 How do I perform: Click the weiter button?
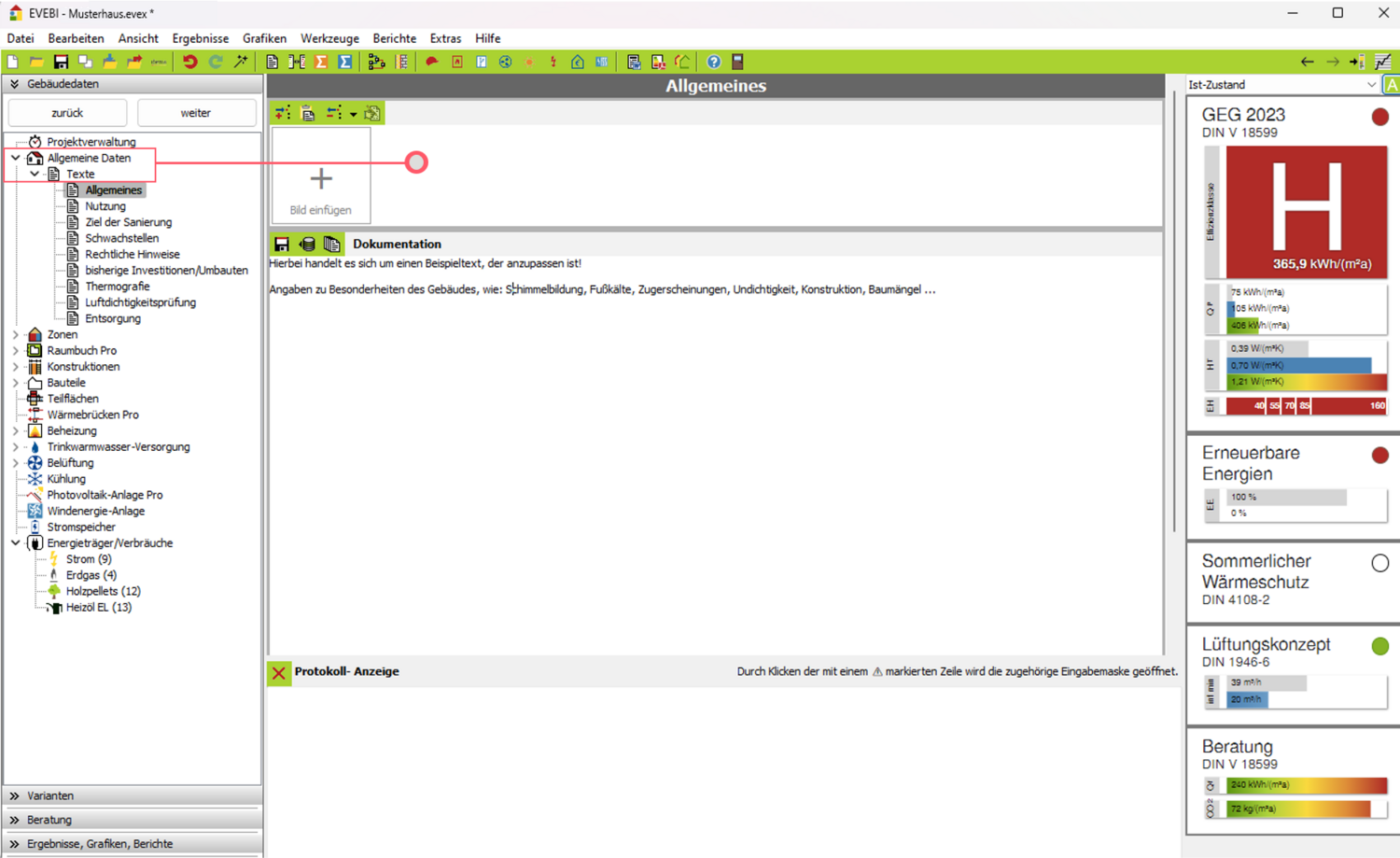click(x=196, y=113)
